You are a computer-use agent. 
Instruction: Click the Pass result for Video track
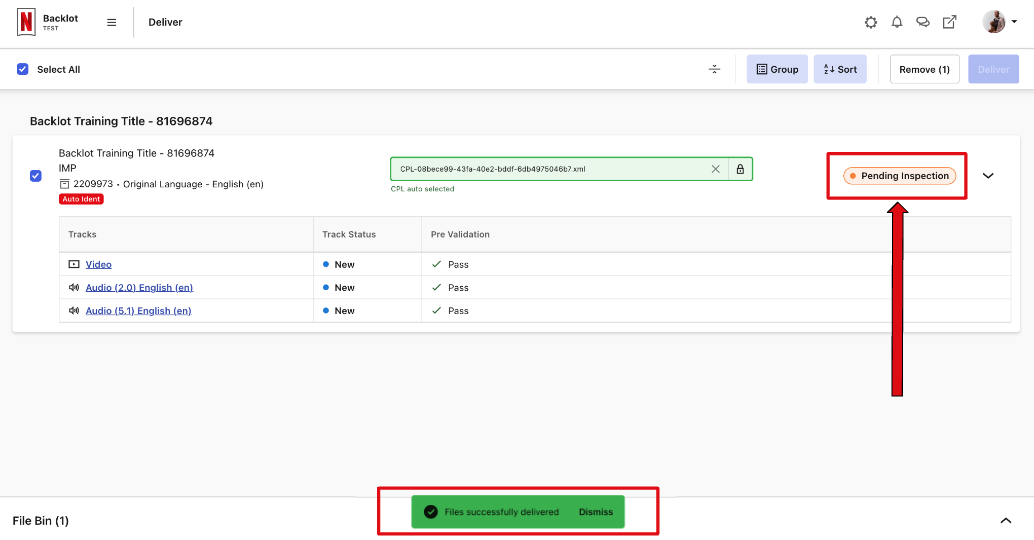[450, 264]
